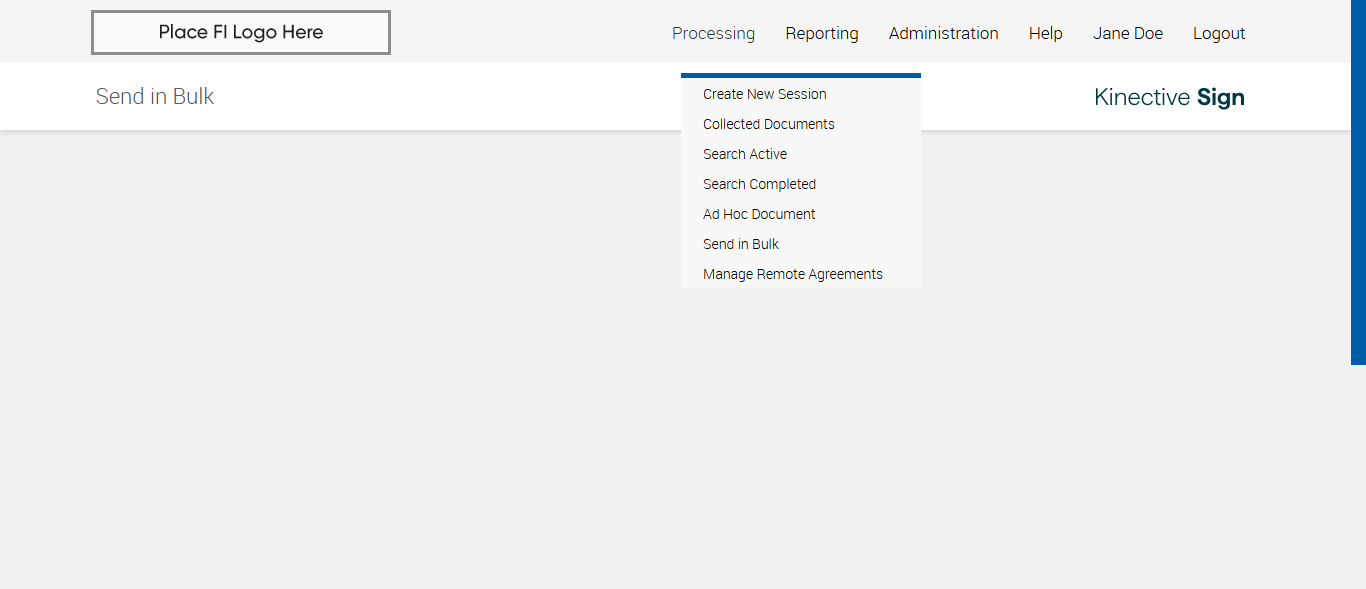This screenshot has width=1366, height=589.
Task: Click the blue vertical scrollbar thumb
Action: click(x=1358, y=180)
